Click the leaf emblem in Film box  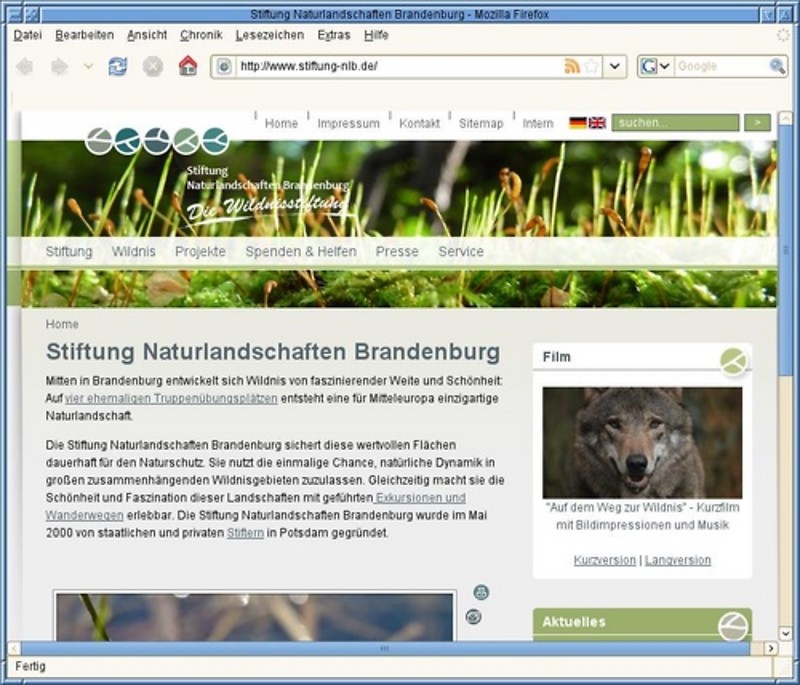[734, 361]
